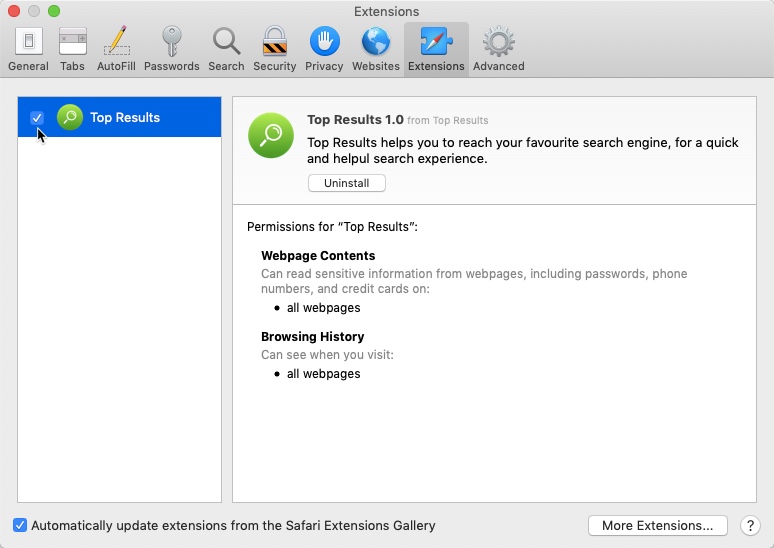Open the AutoFill pencil icon pane
This screenshot has width=774, height=548.
point(116,49)
